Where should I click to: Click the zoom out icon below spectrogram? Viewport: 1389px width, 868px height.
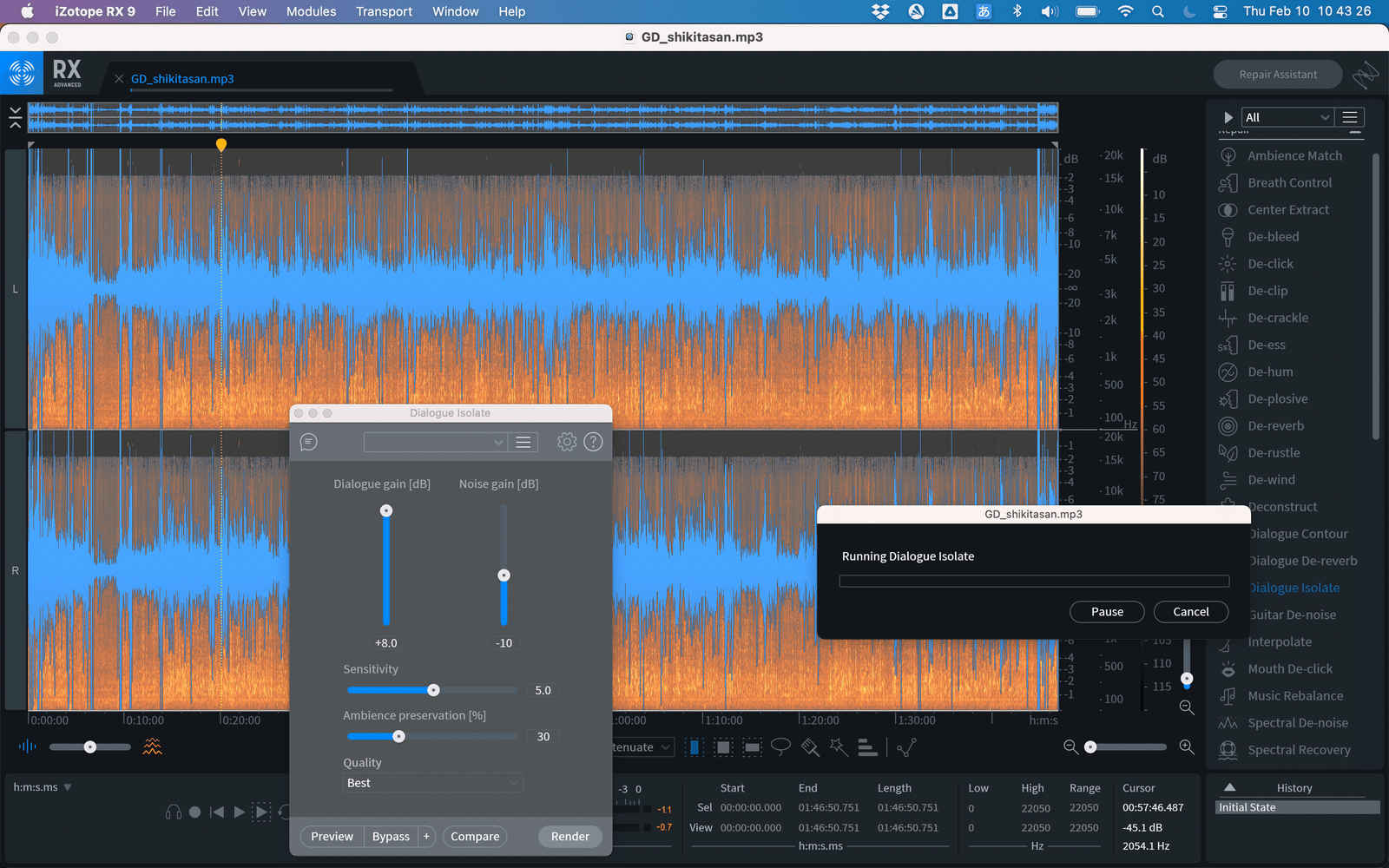pos(1070,746)
